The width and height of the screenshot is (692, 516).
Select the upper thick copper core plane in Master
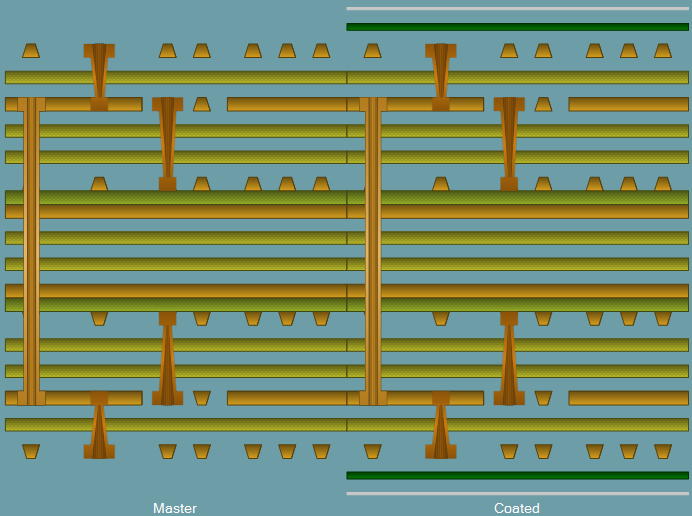pyautogui.click(x=176, y=211)
